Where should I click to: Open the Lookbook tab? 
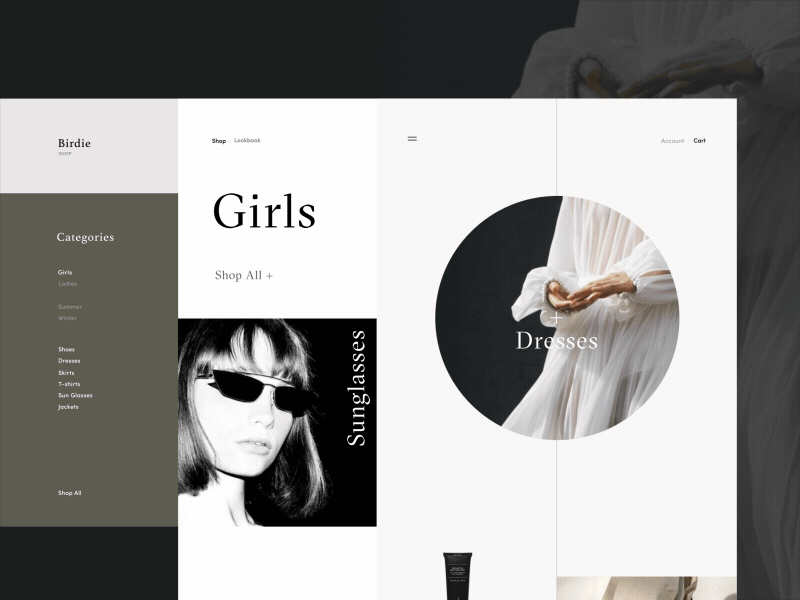(247, 140)
